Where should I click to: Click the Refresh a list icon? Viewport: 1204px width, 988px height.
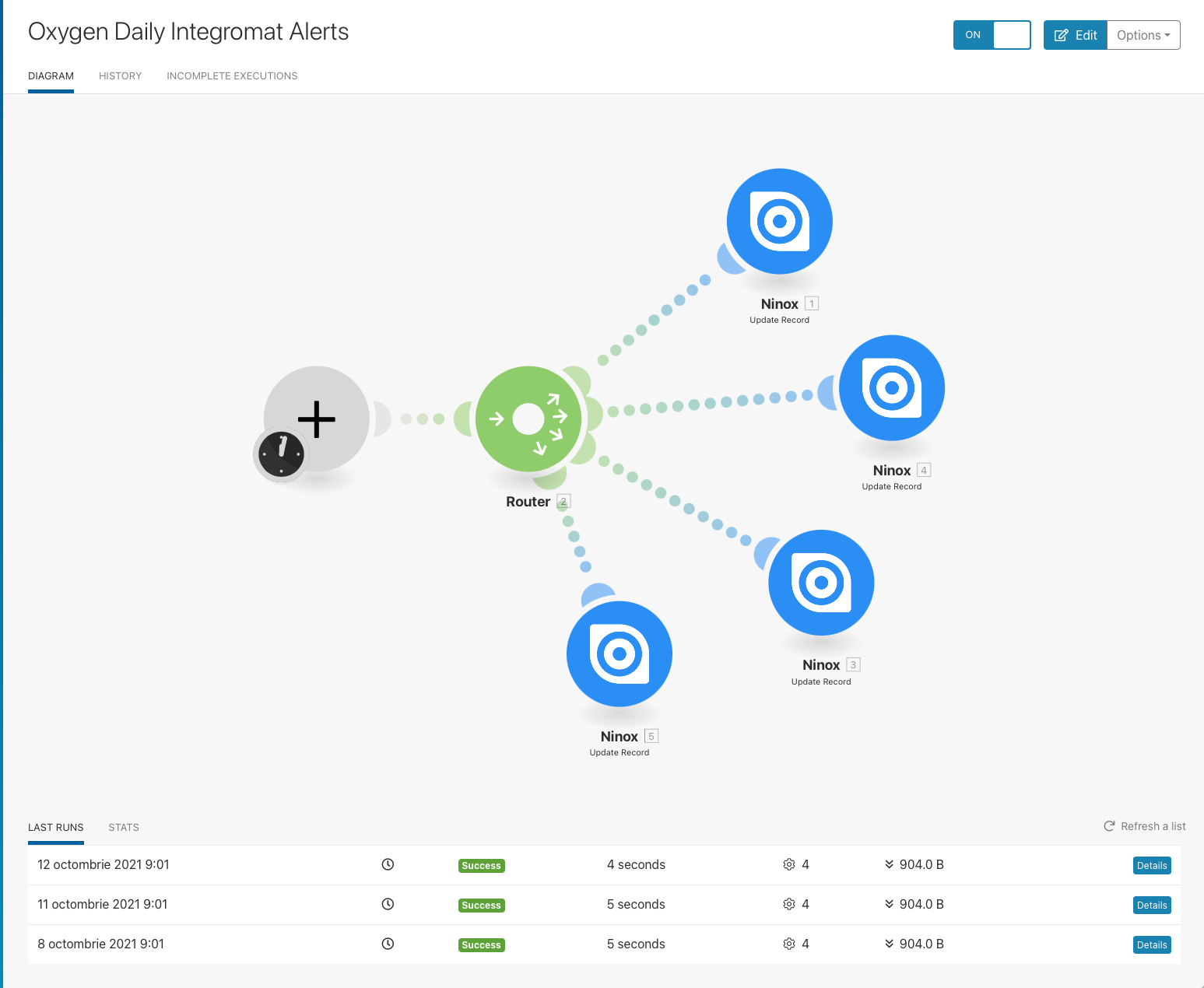[1109, 826]
